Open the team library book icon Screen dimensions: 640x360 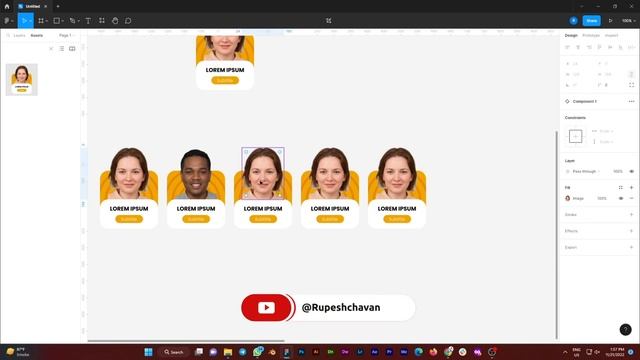(x=72, y=49)
